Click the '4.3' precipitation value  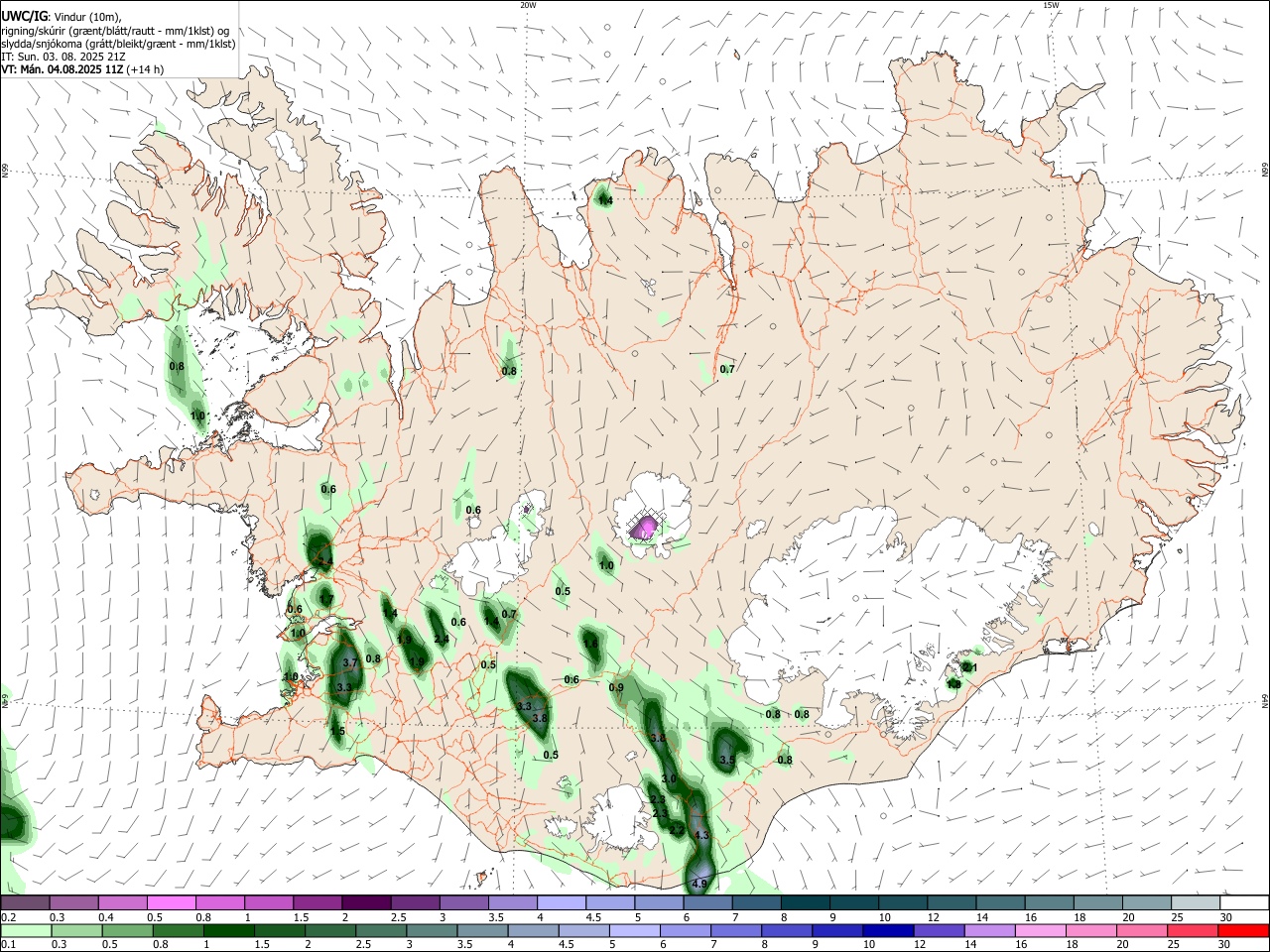click(701, 836)
